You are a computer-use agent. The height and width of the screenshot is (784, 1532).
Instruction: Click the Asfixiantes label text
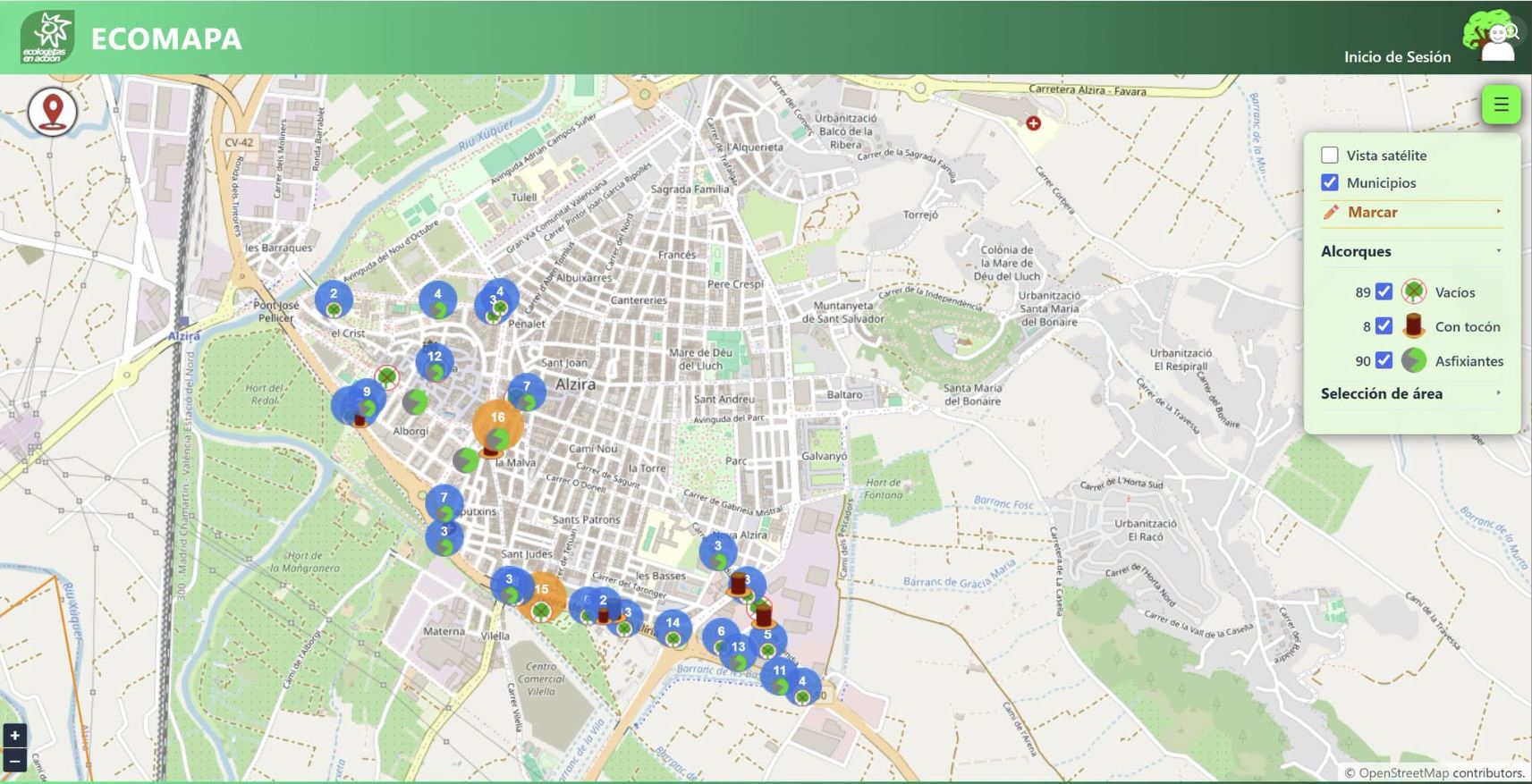1469,361
